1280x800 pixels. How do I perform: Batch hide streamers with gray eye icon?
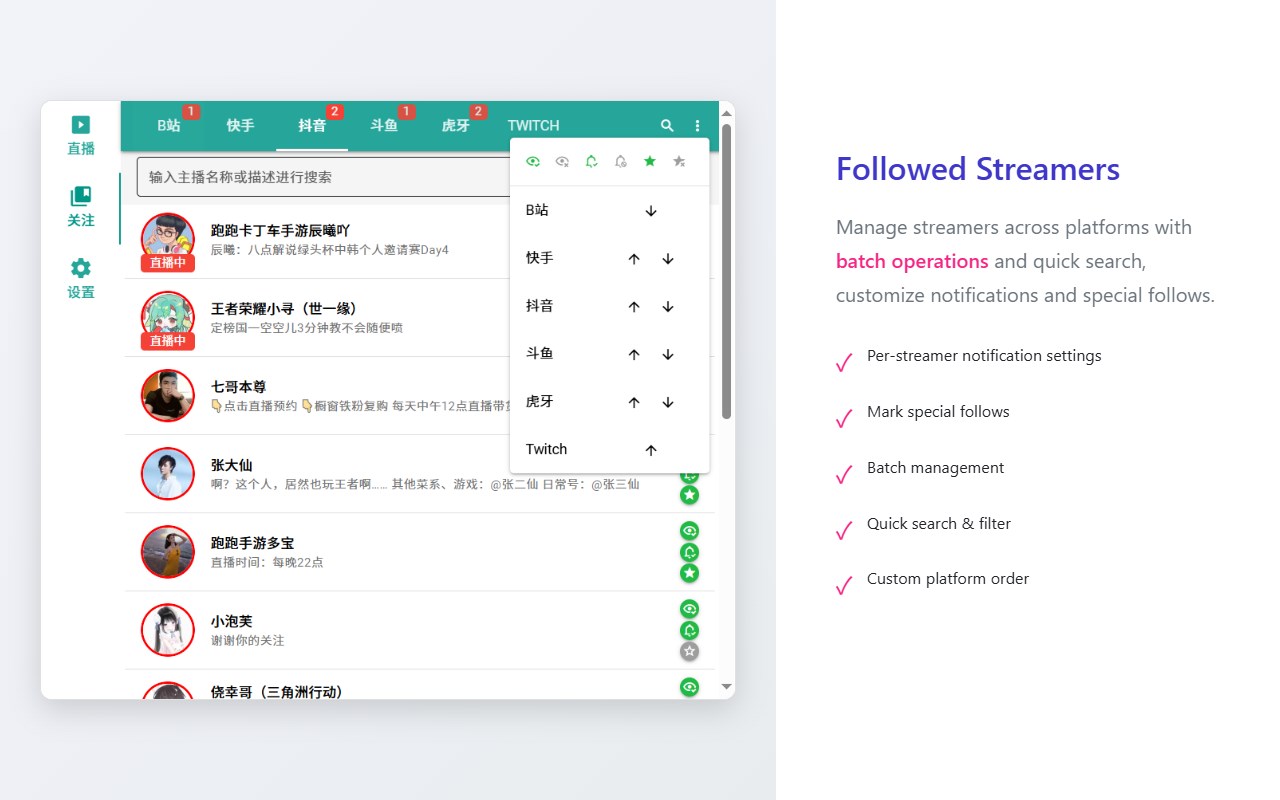coord(562,161)
